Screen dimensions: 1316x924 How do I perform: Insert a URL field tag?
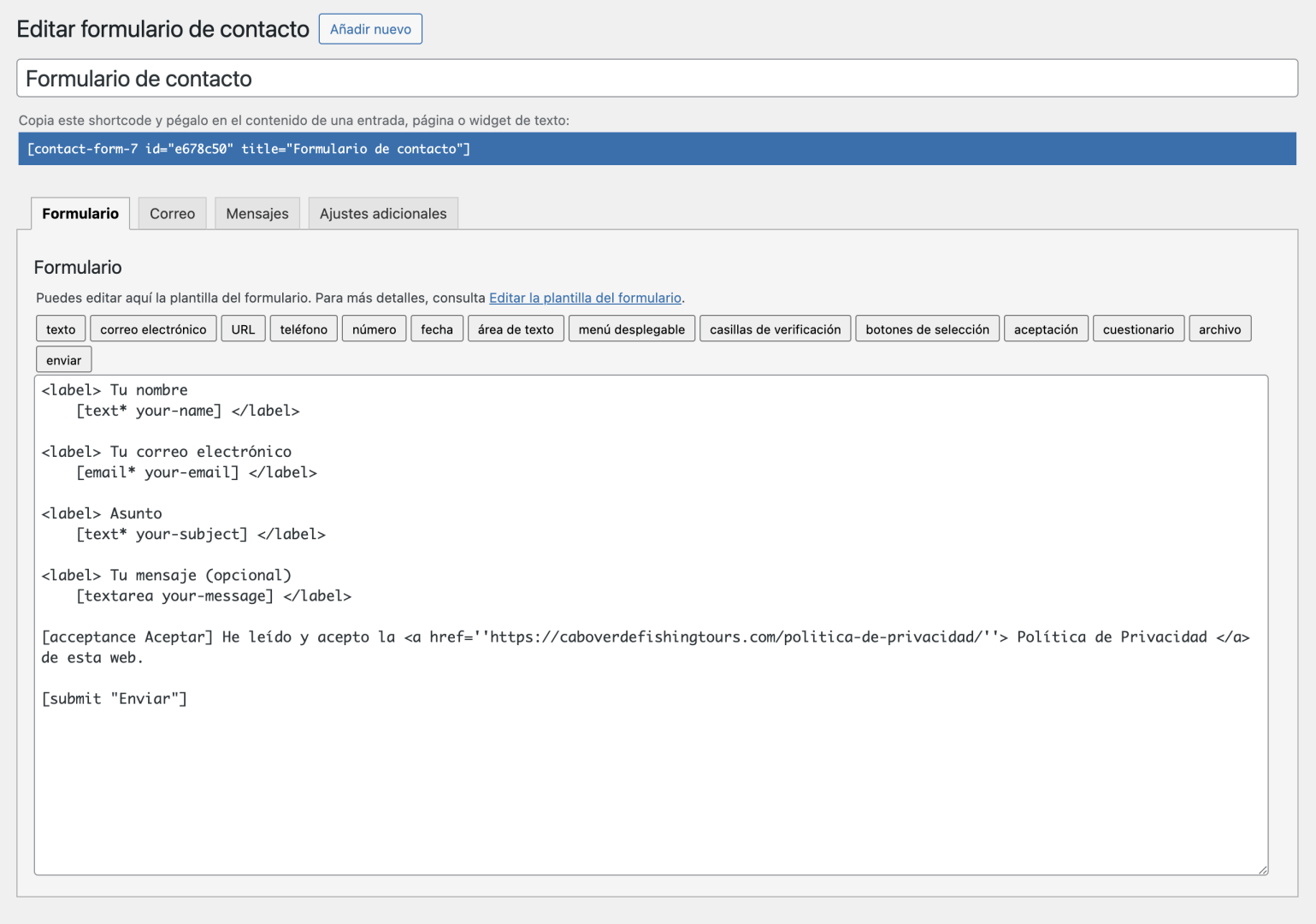point(243,329)
